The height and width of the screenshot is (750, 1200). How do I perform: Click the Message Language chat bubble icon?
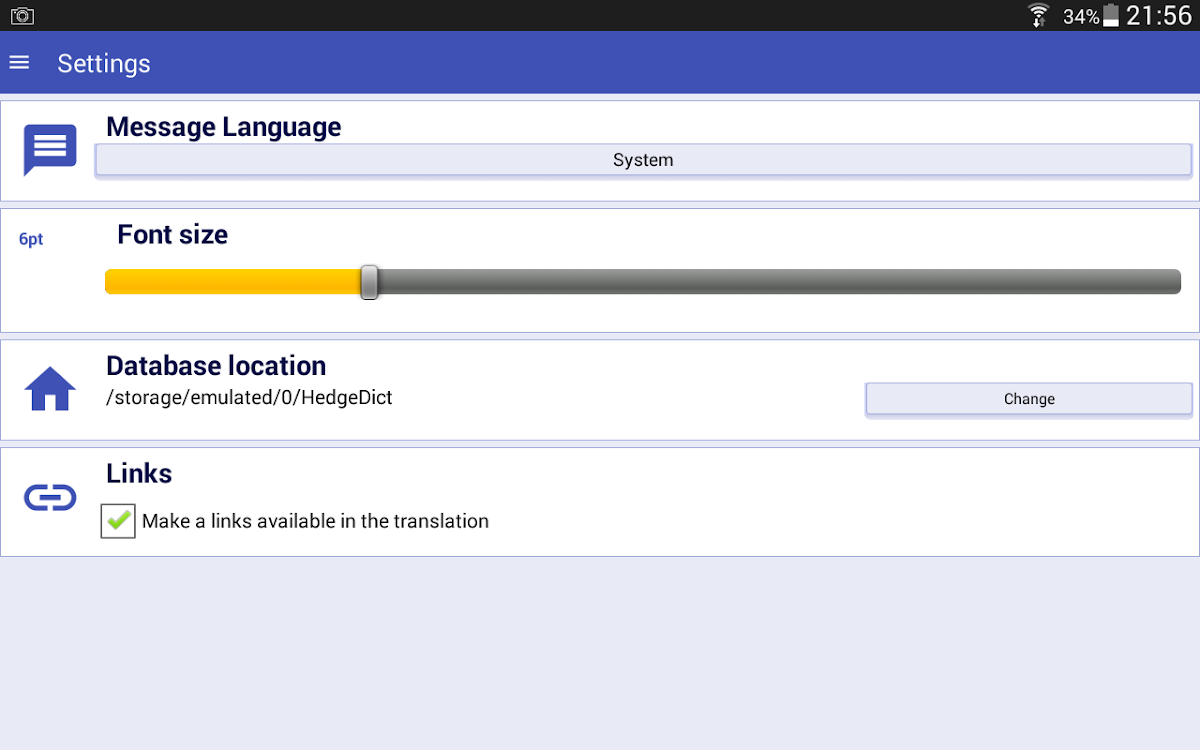pyautogui.click(x=50, y=149)
